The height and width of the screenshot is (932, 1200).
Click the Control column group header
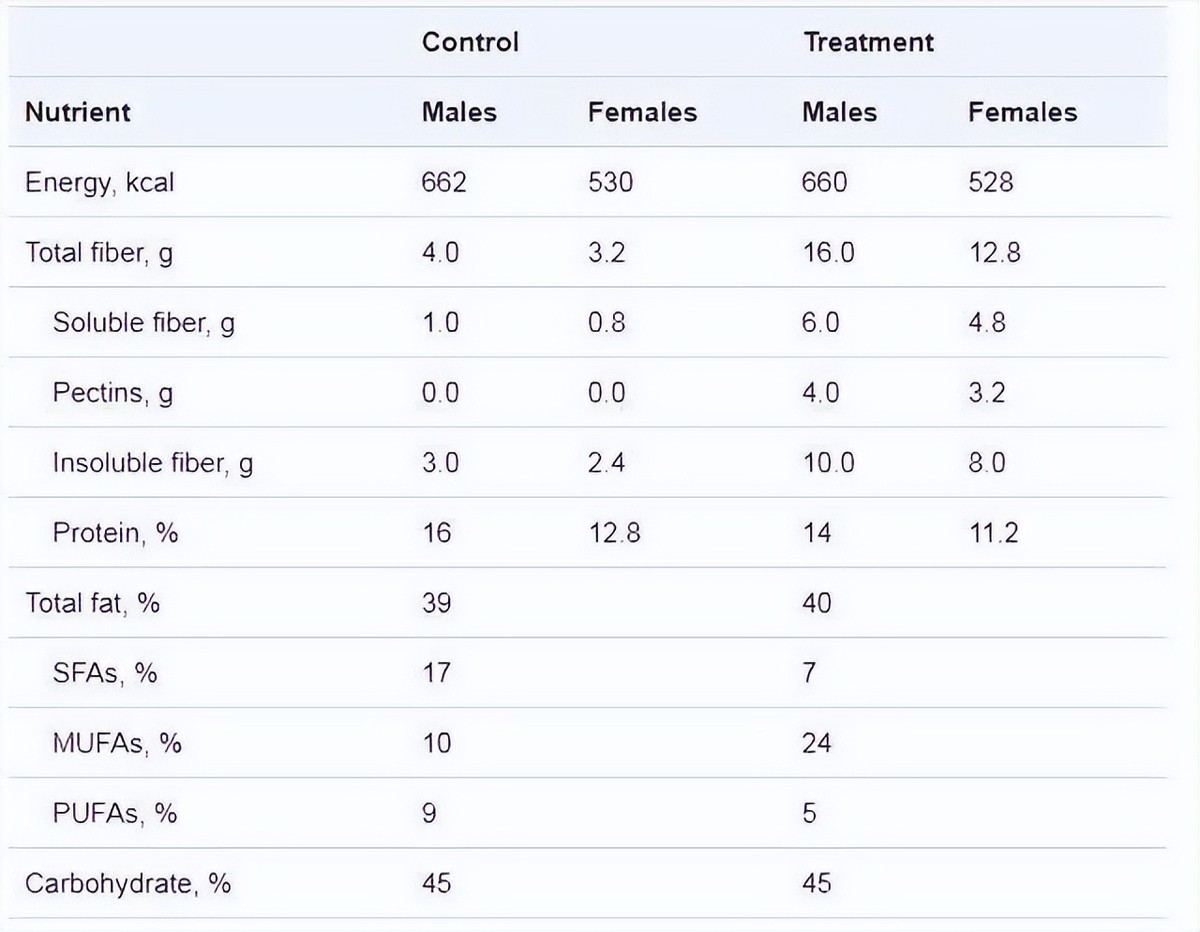[x=470, y=42]
